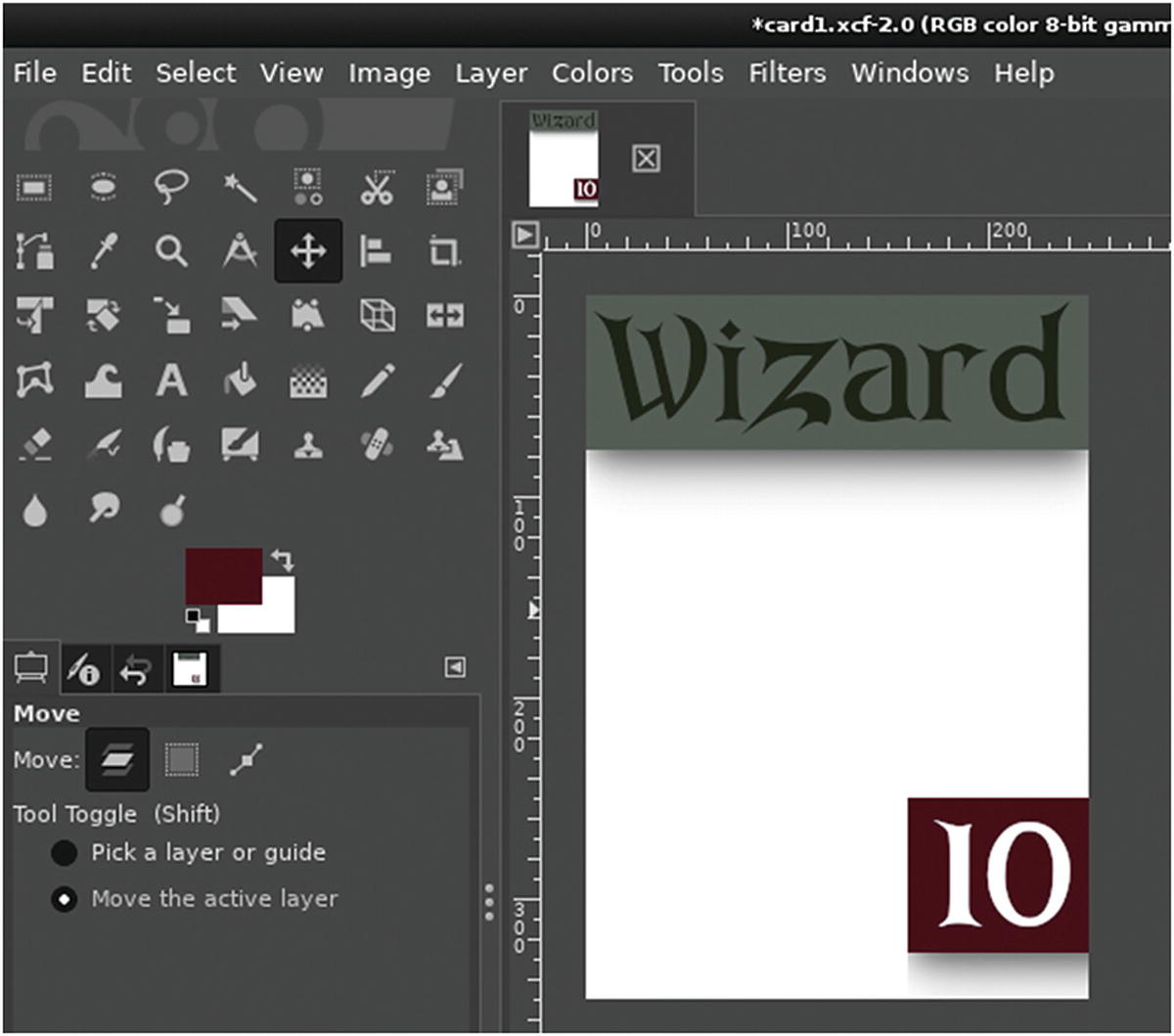Select the Clone stamp tool
The image size is (1174, 1036).
[x=308, y=445]
